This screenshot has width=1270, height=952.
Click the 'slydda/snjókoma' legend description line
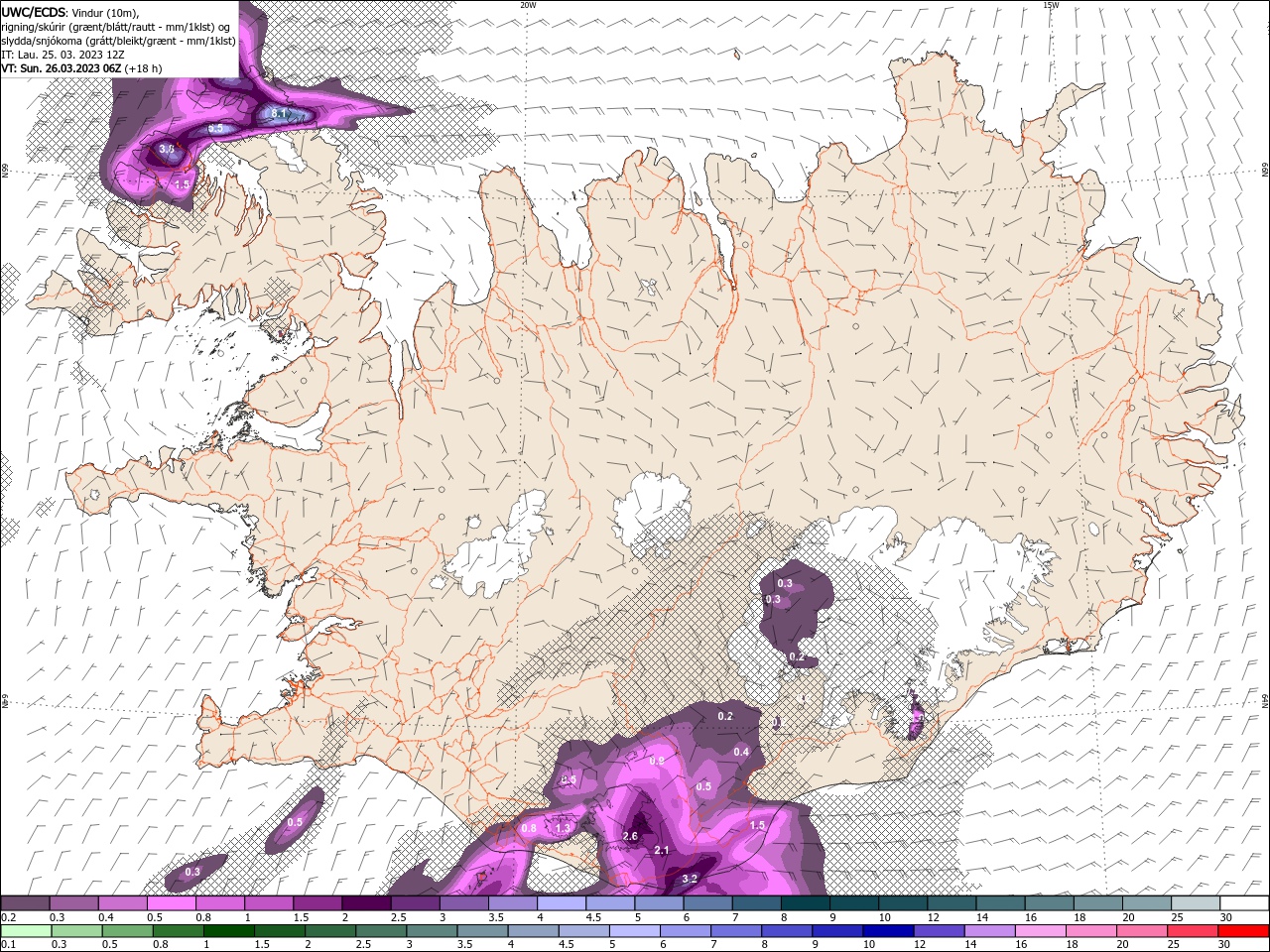tap(118, 41)
